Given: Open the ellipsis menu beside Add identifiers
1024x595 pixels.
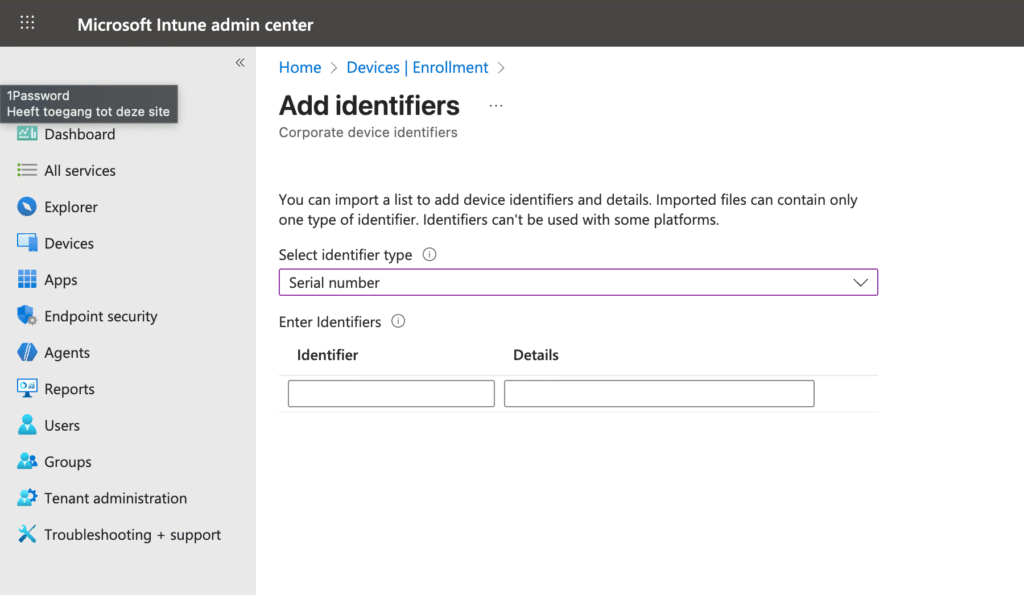Looking at the screenshot, I should (x=496, y=104).
